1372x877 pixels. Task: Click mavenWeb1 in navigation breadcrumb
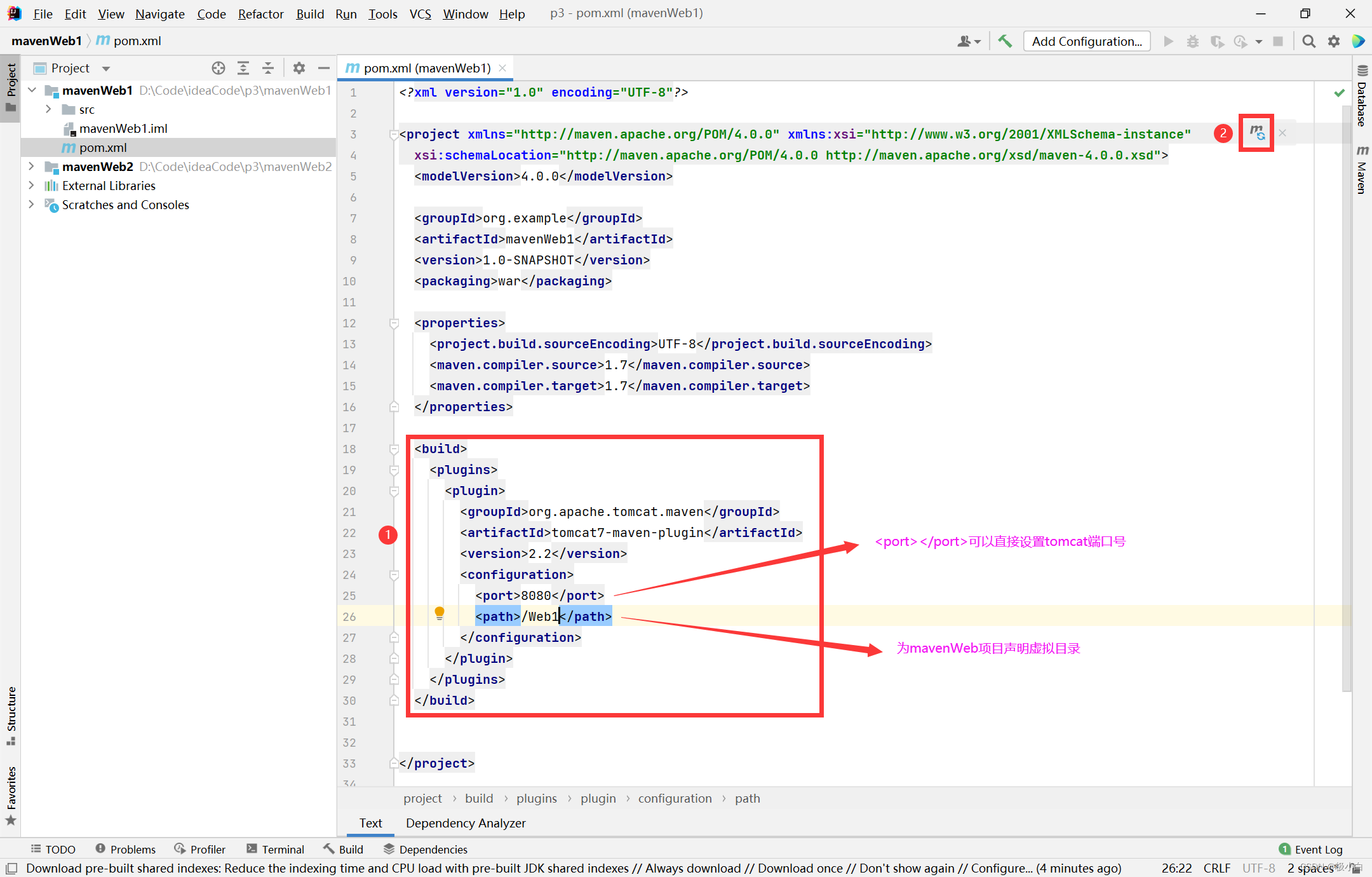[46, 41]
